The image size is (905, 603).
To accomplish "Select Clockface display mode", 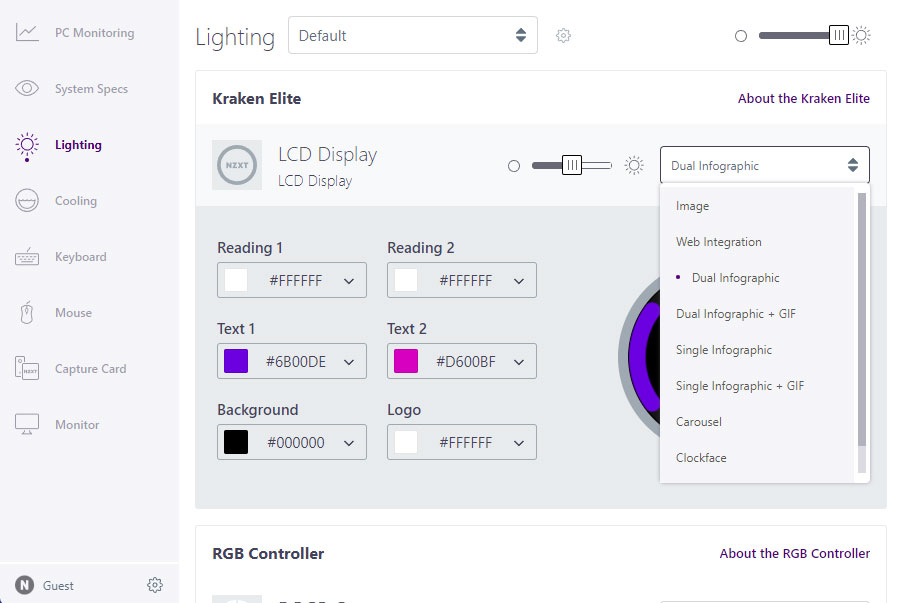I will [x=756, y=458].
